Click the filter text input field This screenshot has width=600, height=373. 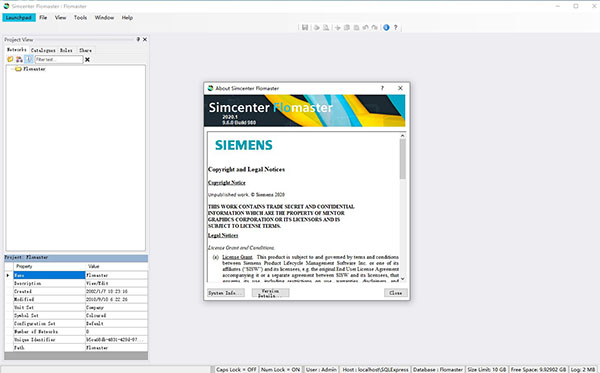[59, 60]
